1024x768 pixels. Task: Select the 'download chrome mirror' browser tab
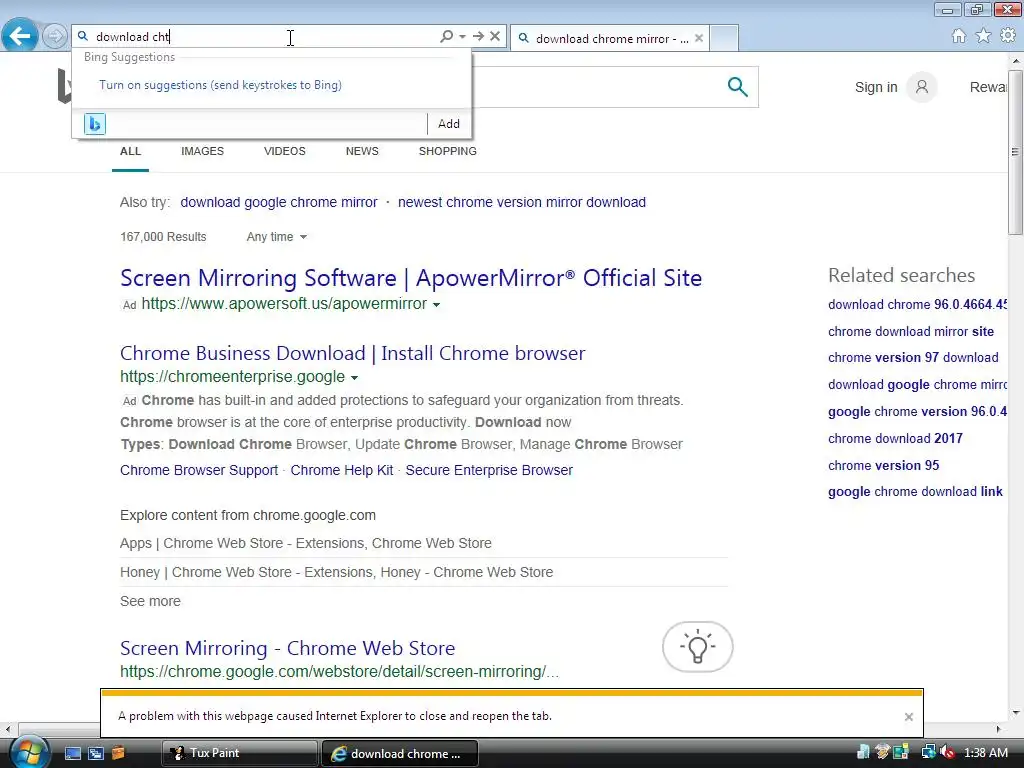(609, 39)
